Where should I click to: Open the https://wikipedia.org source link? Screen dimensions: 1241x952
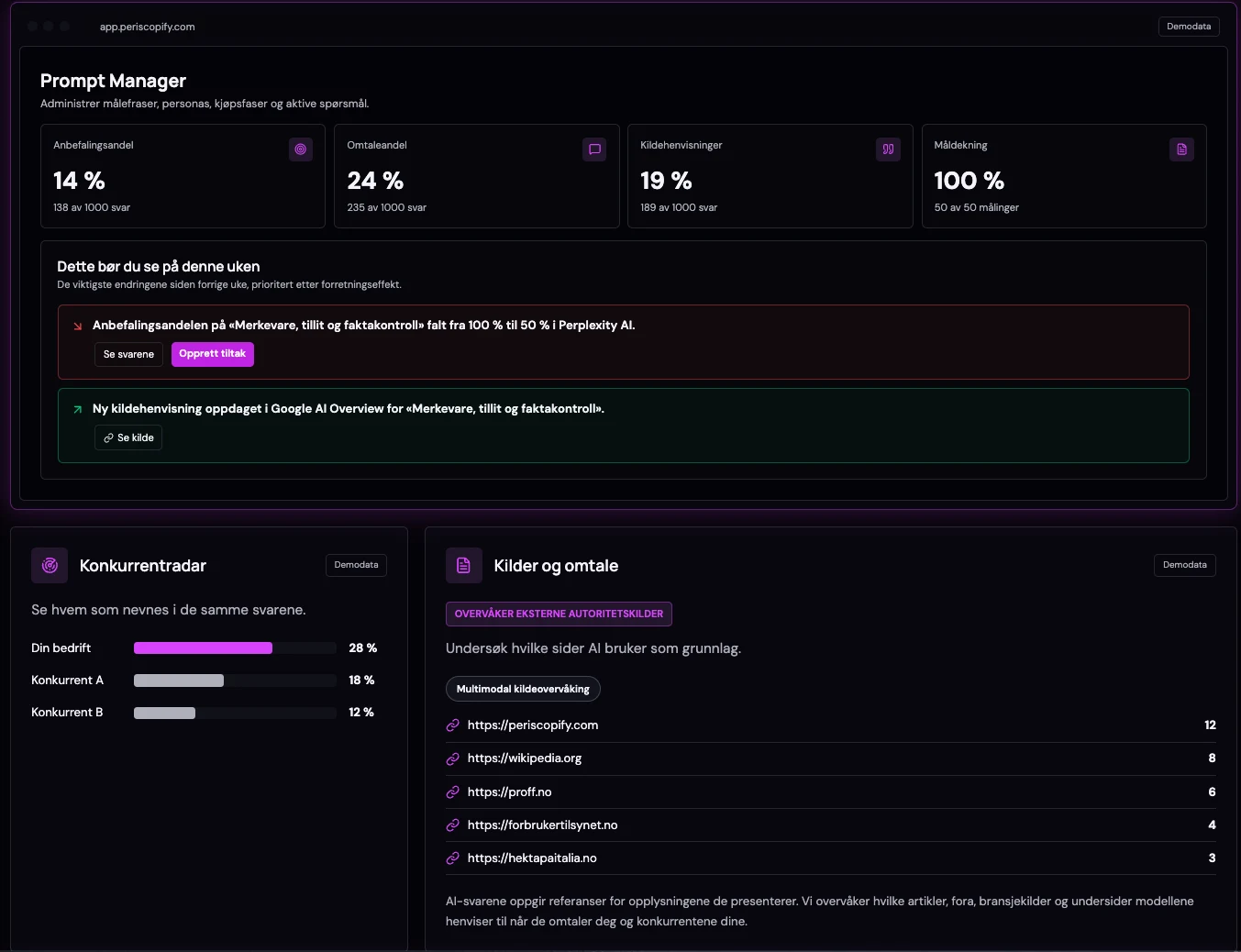pyautogui.click(x=525, y=758)
